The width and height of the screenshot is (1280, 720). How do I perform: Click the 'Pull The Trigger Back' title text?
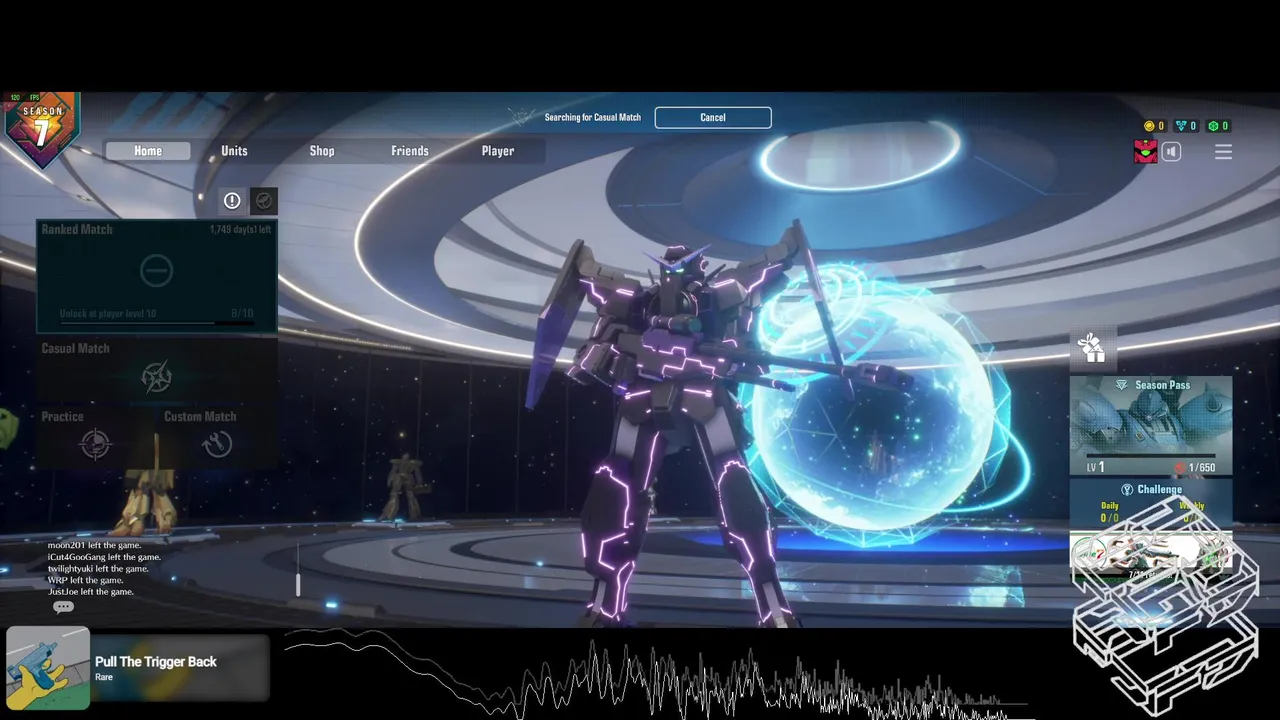coord(156,662)
